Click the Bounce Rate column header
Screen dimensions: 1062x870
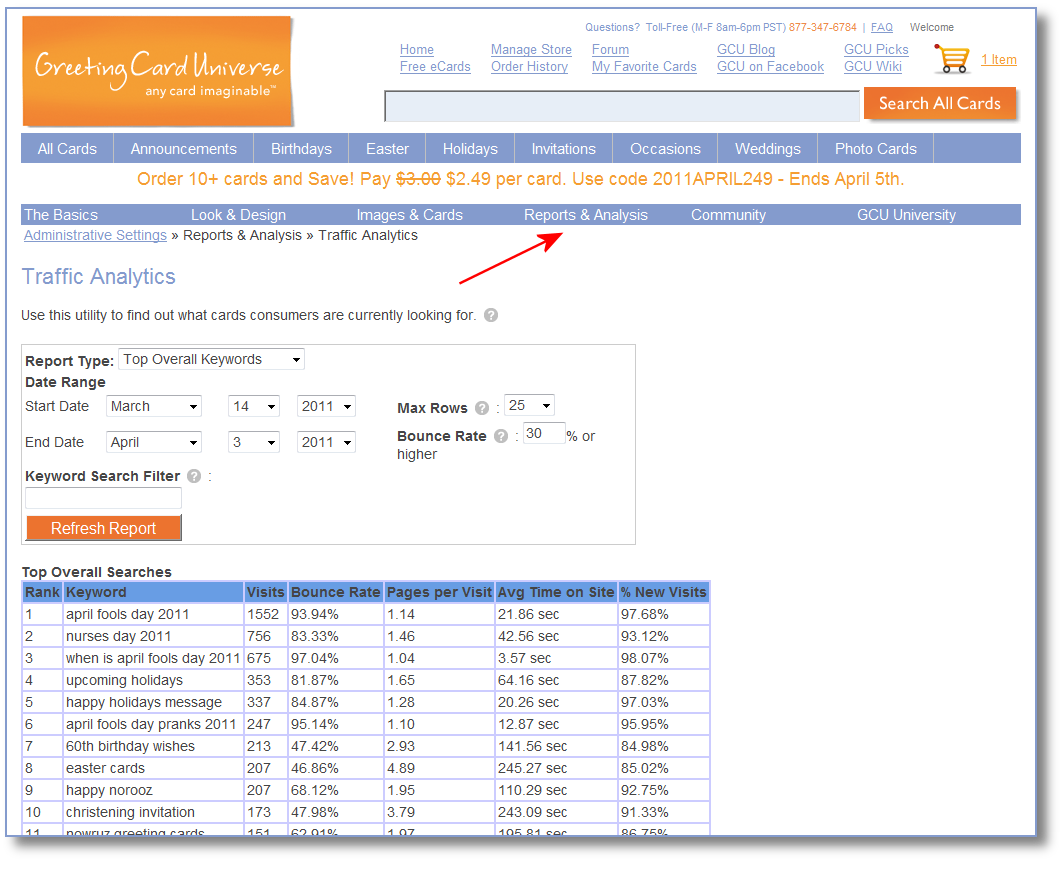336,592
